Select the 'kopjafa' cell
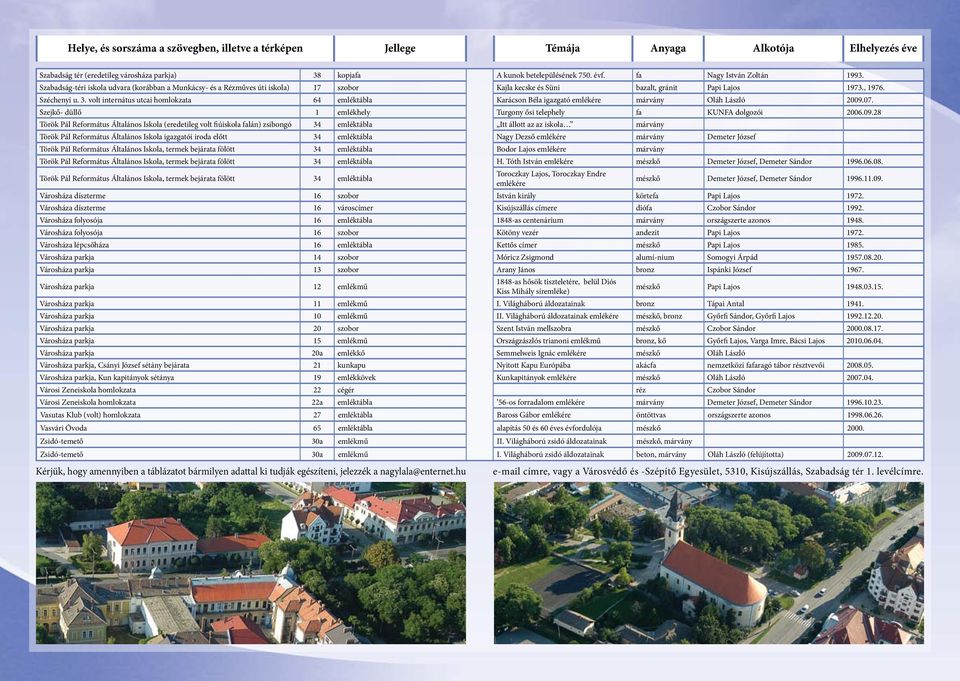This screenshot has height=681, width=960. pyautogui.click(x=400, y=75)
